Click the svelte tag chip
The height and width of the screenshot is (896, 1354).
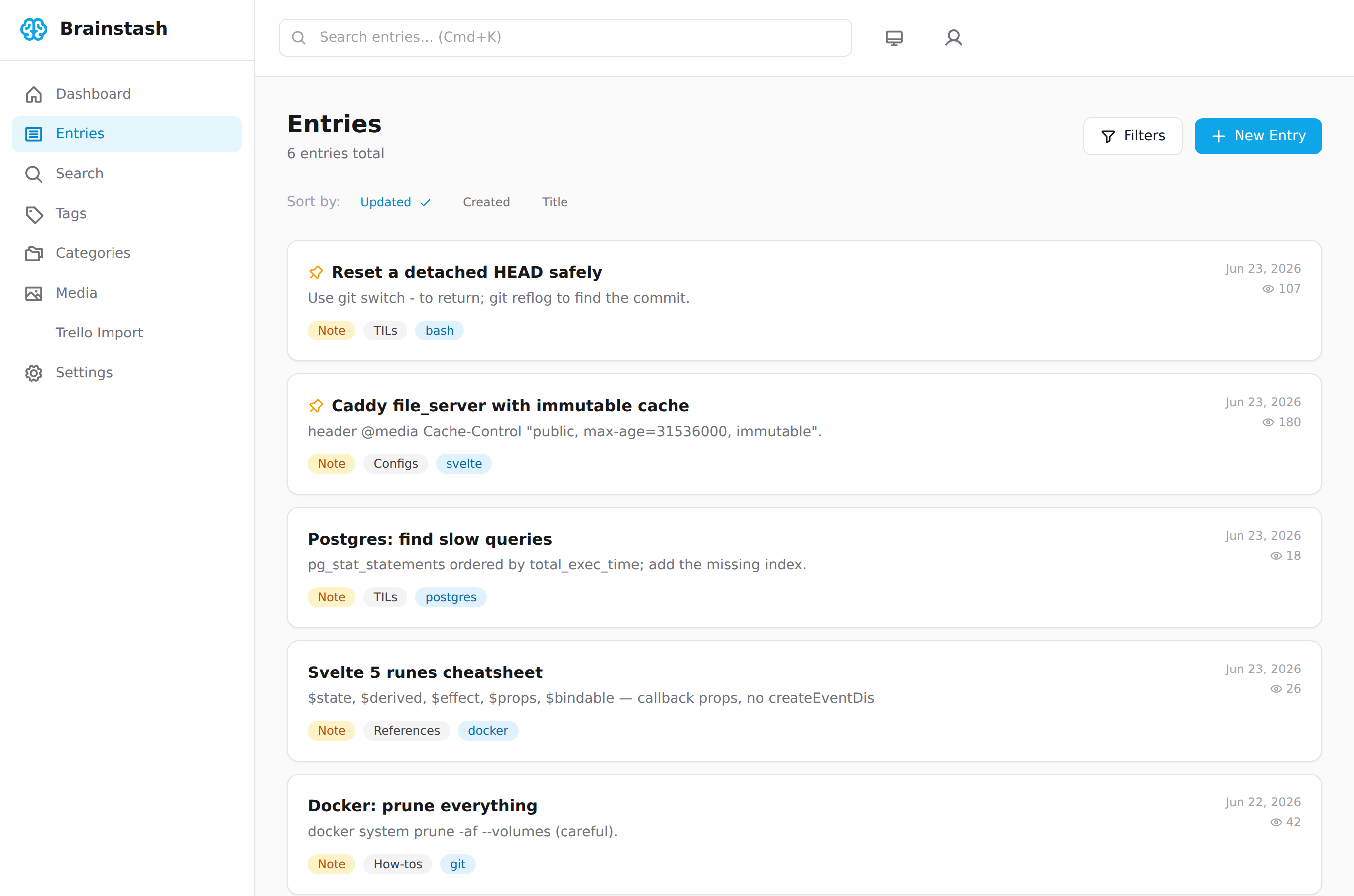click(464, 464)
